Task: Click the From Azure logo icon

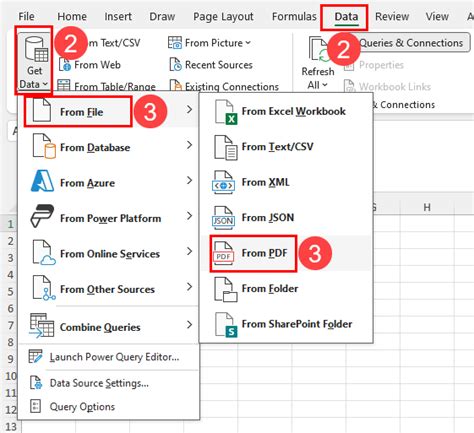Action: click(42, 181)
